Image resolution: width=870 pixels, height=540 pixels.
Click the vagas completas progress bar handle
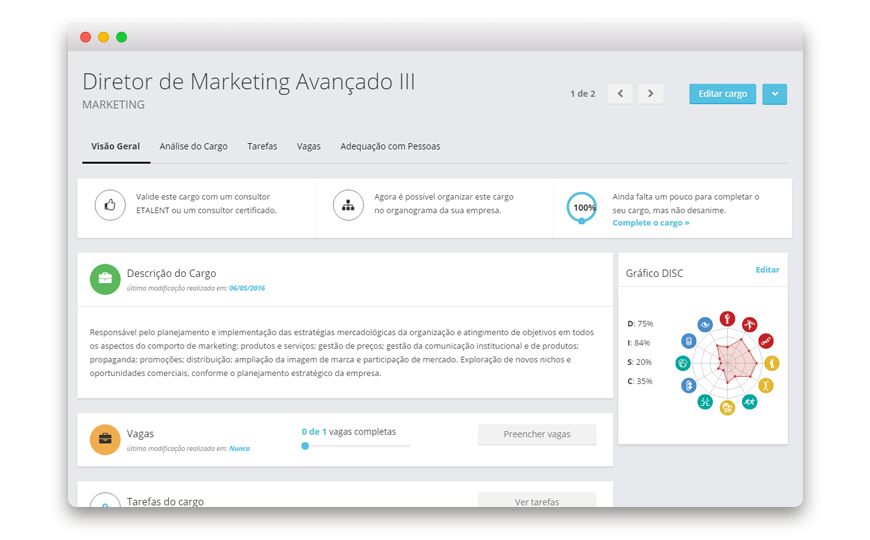pos(305,446)
